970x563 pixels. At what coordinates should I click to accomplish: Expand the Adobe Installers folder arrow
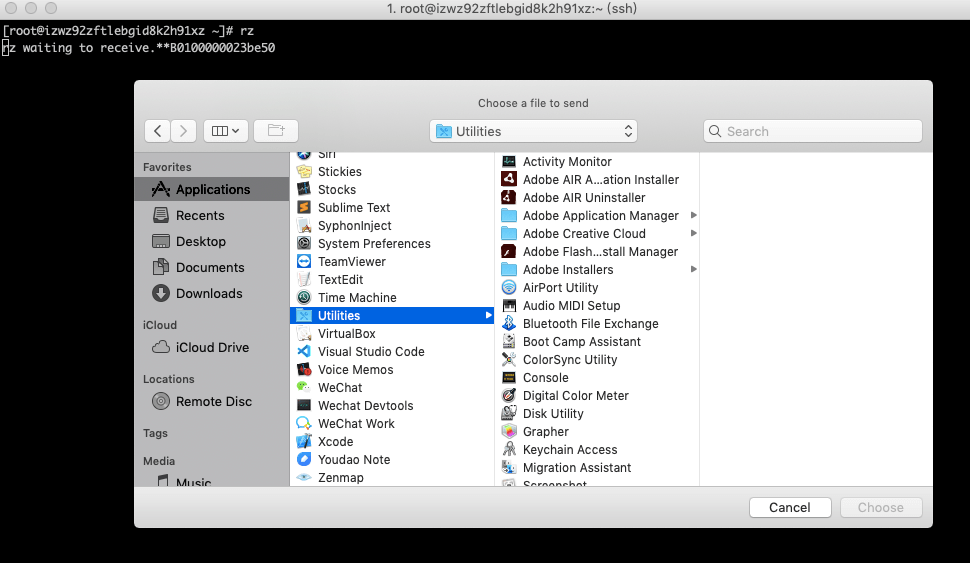click(693, 269)
